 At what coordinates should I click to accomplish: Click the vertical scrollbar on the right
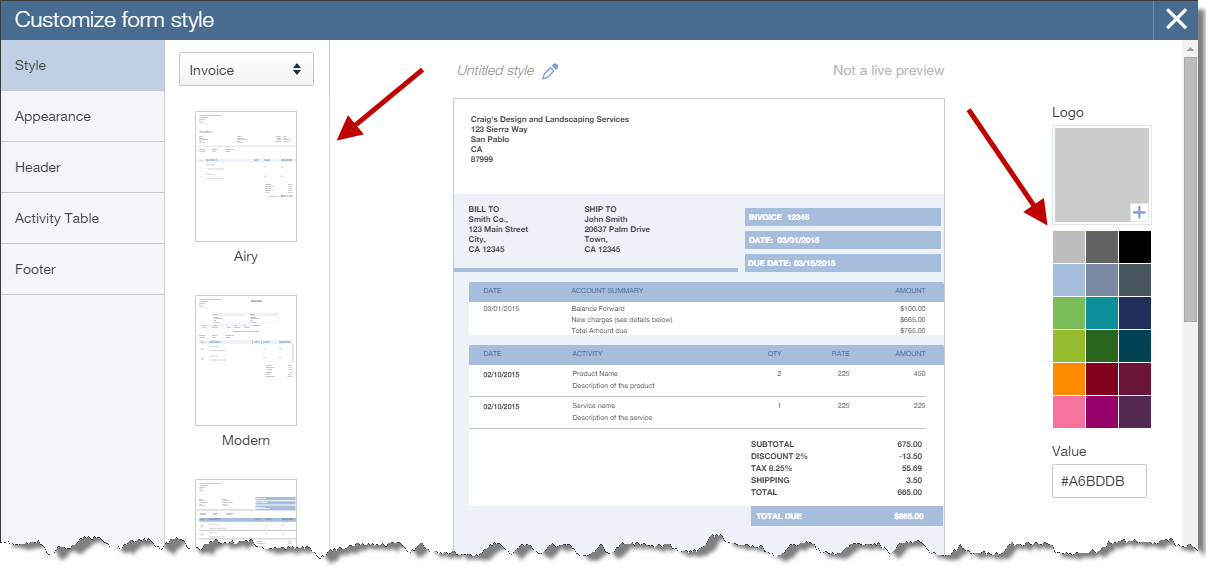(1190, 190)
